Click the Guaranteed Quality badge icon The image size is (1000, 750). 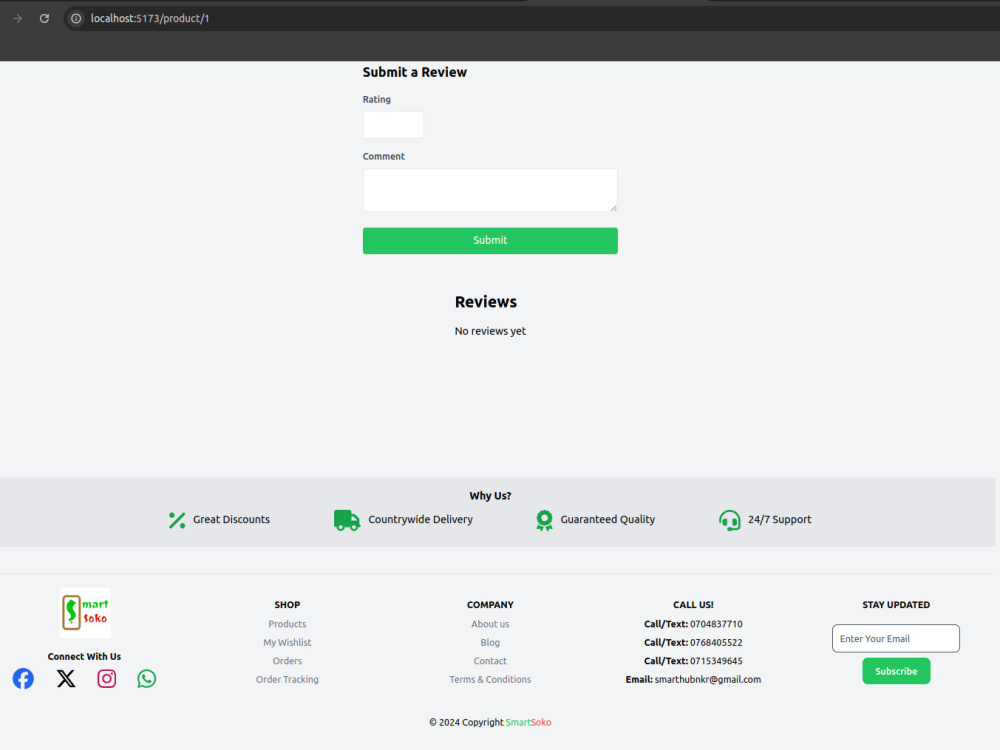tap(544, 520)
